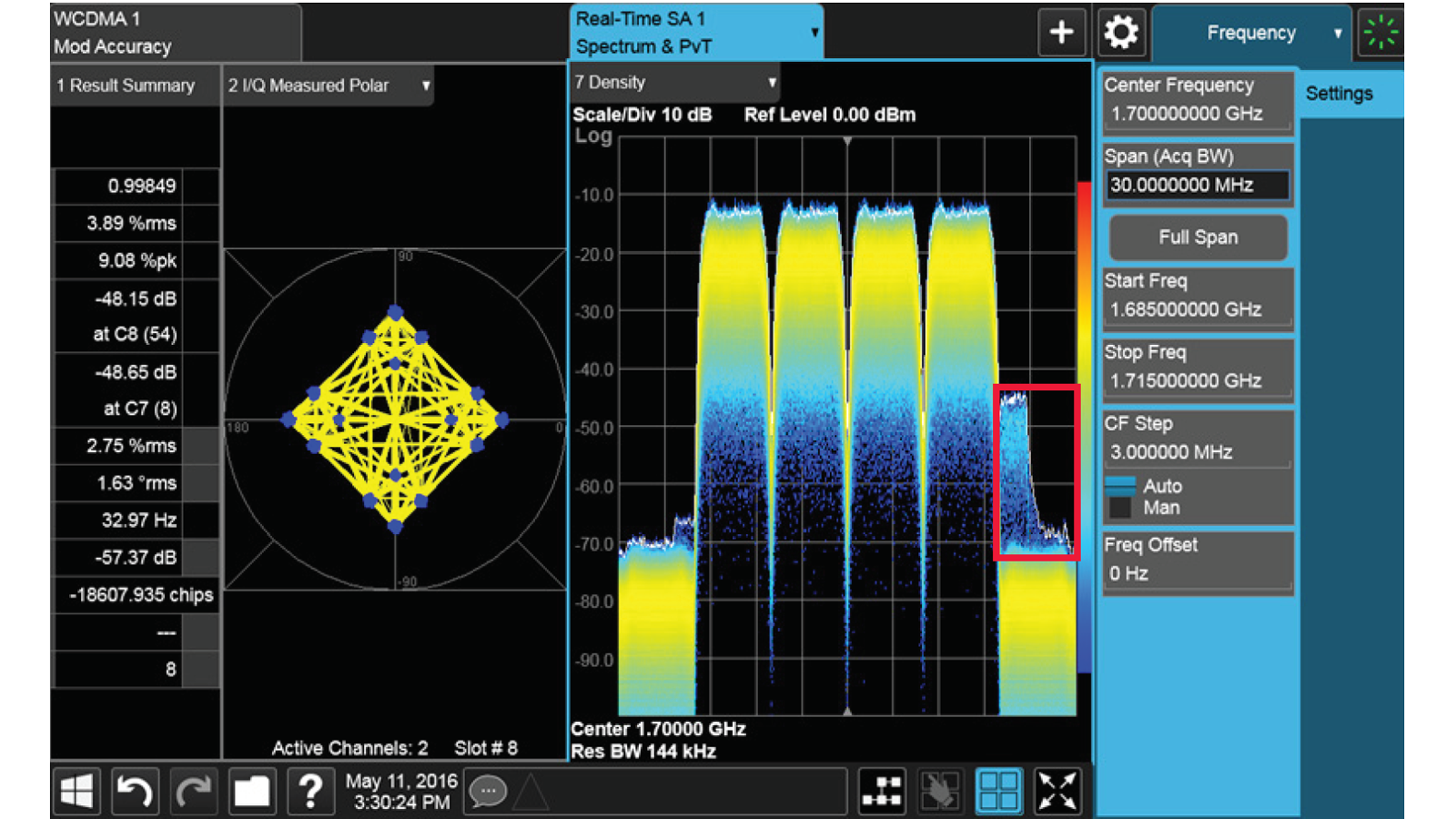The image size is (1456, 819).
Task: Open the 7 Density trace dropdown
Action: pos(674,83)
